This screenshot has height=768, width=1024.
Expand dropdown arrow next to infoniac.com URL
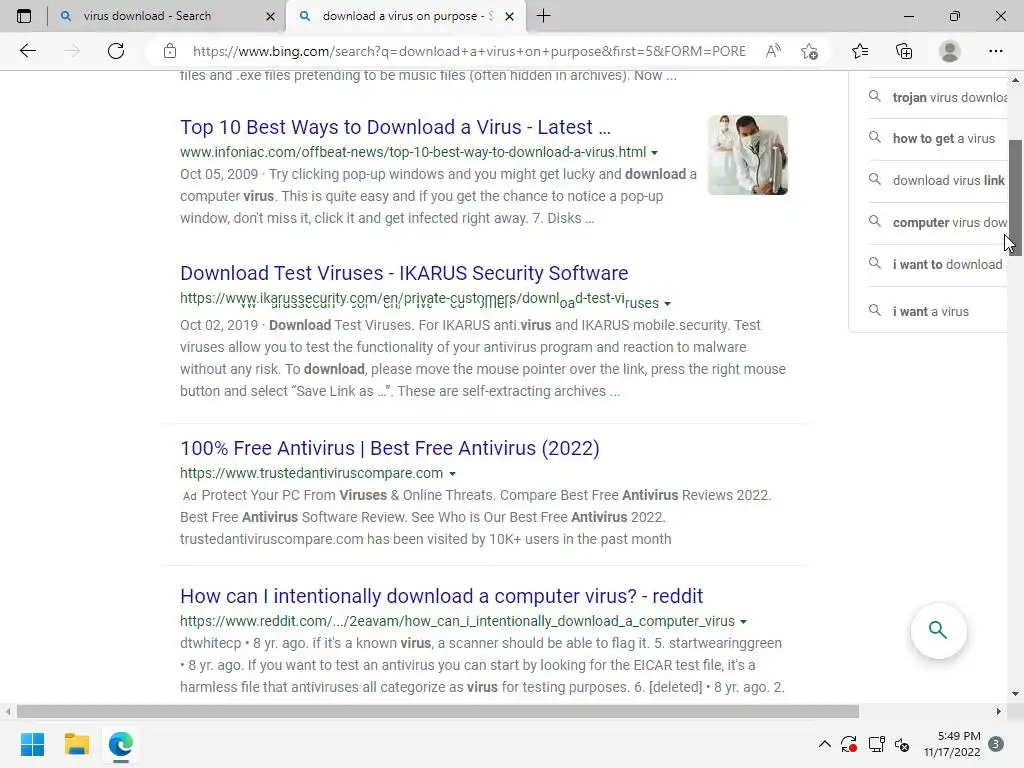tap(654, 153)
